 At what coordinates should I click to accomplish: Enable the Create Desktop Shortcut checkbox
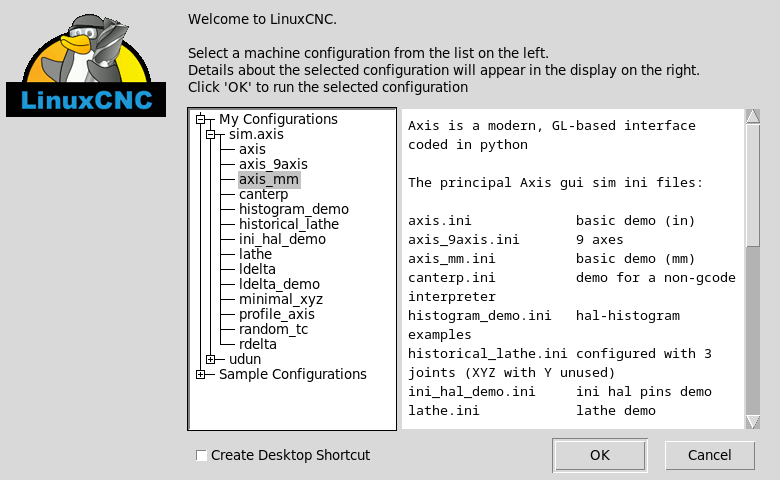(202, 455)
